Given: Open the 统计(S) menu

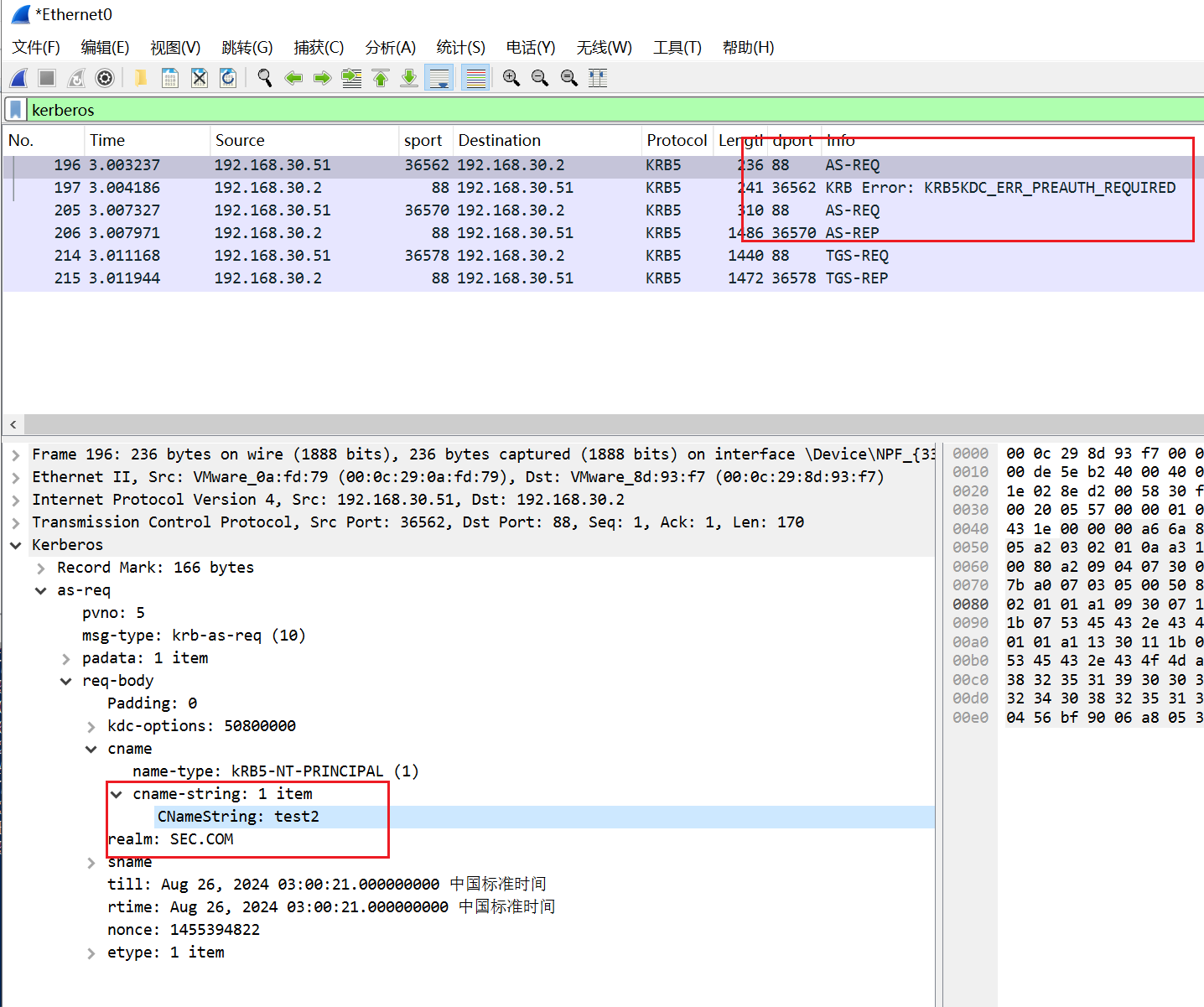Looking at the screenshot, I should click(460, 47).
